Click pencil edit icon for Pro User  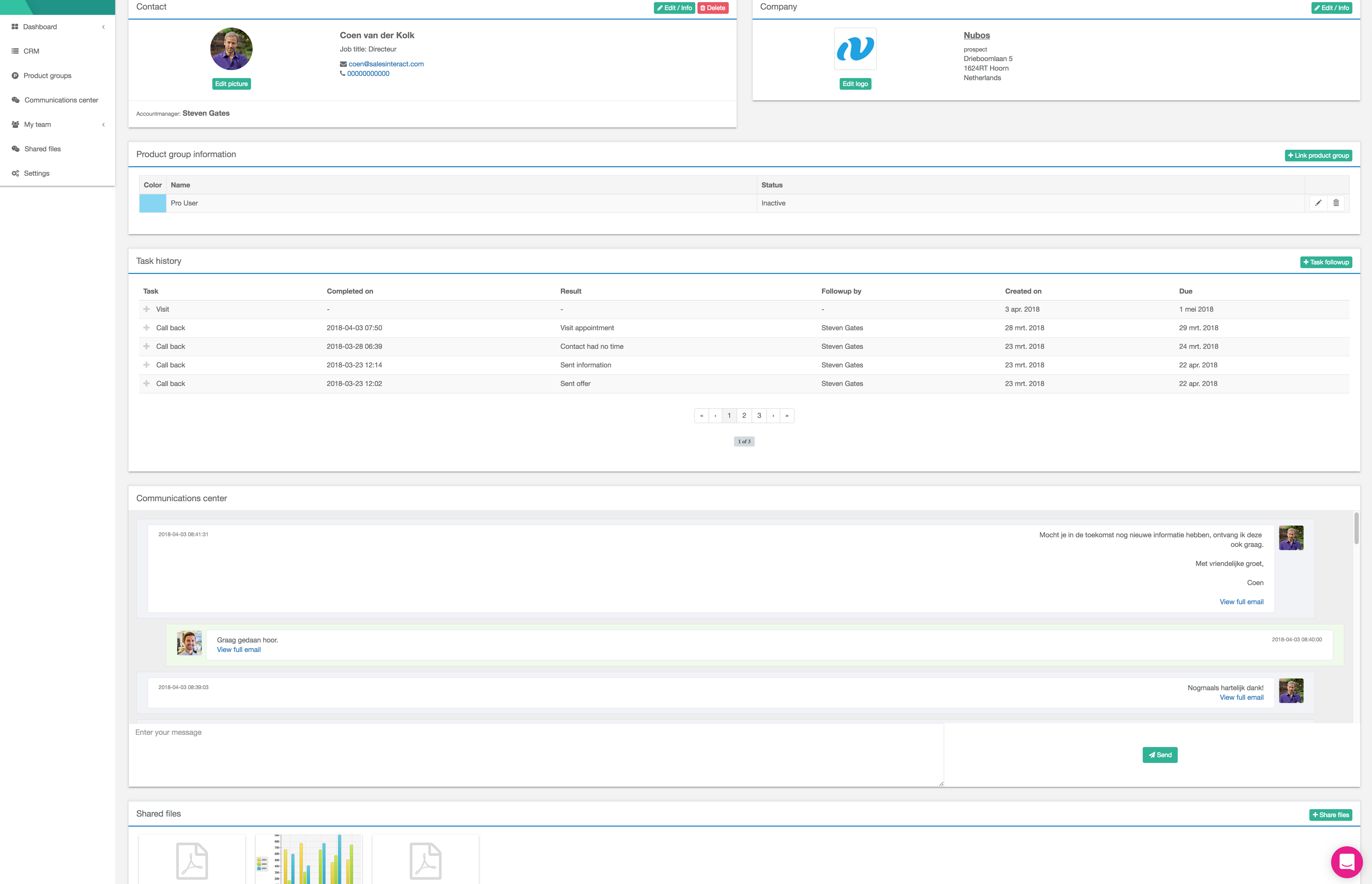click(1318, 203)
